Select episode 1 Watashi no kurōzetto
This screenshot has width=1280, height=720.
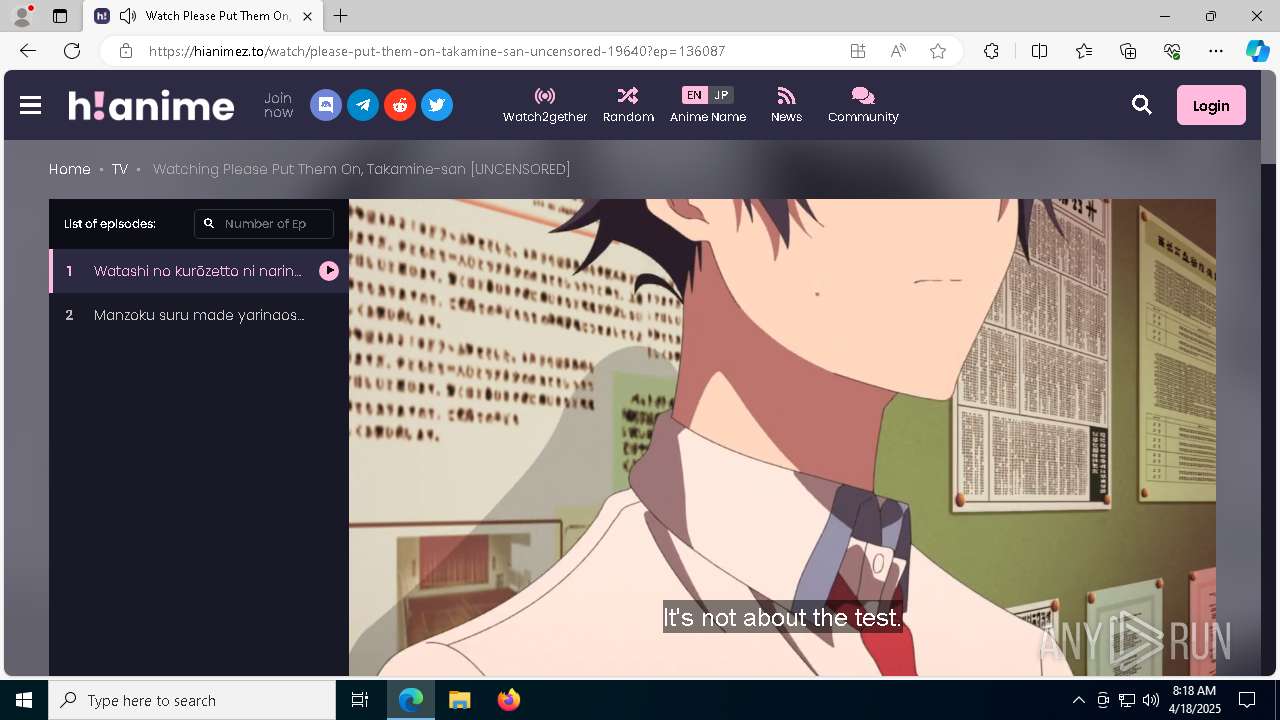click(199, 271)
